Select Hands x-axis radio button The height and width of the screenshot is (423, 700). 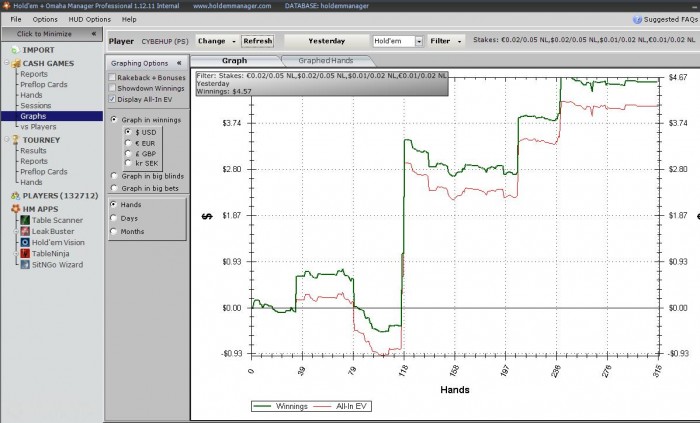(x=113, y=204)
